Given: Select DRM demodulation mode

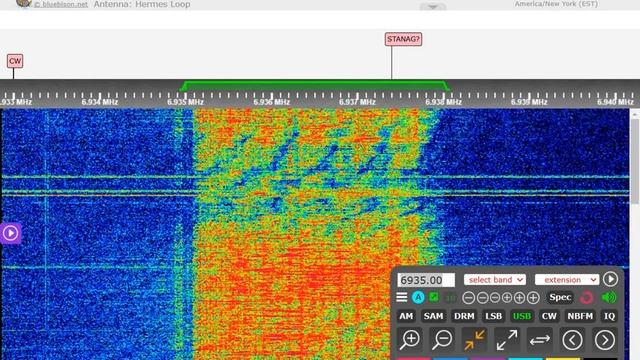Looking at the screenshot, I should click(x=464, y=316).
